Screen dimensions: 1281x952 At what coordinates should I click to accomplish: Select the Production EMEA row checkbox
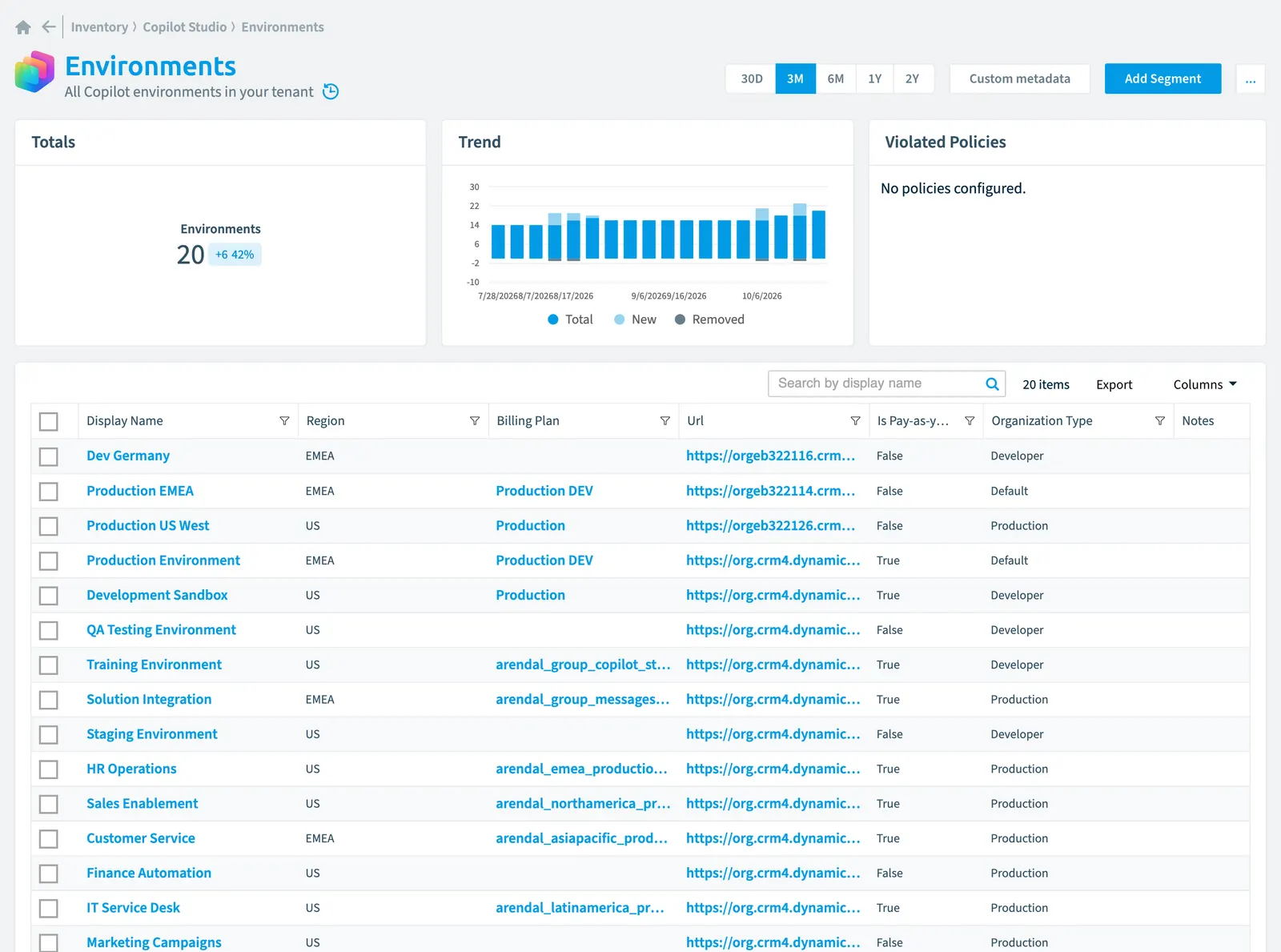49,491
